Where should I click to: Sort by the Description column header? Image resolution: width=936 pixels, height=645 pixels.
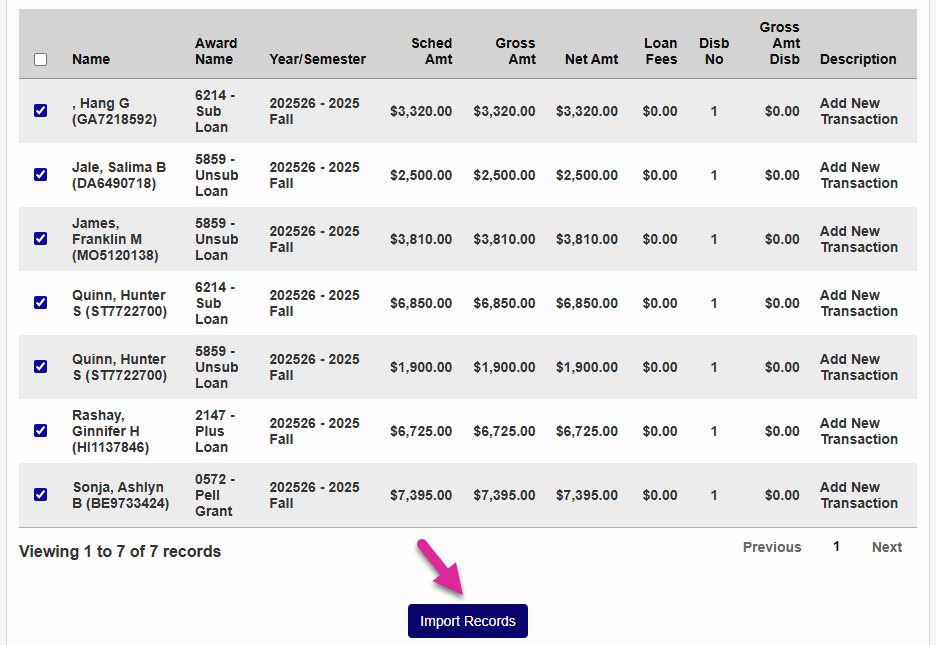coord(858,59)
